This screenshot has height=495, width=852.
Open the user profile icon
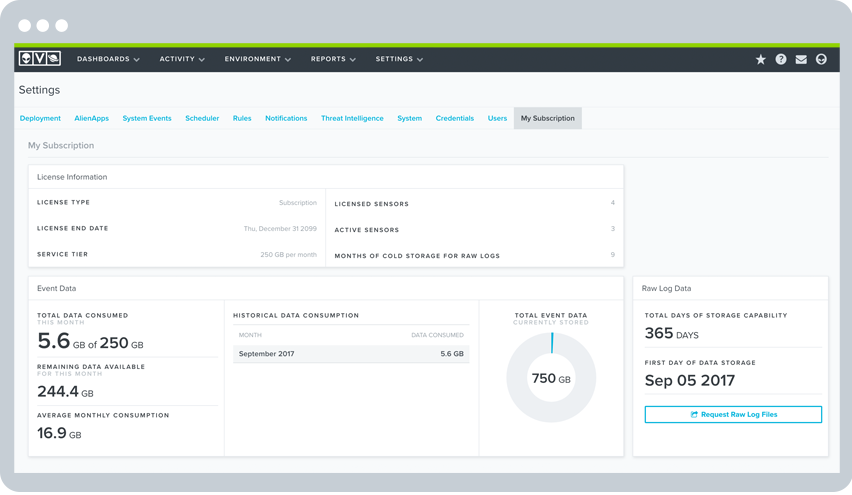821,60
